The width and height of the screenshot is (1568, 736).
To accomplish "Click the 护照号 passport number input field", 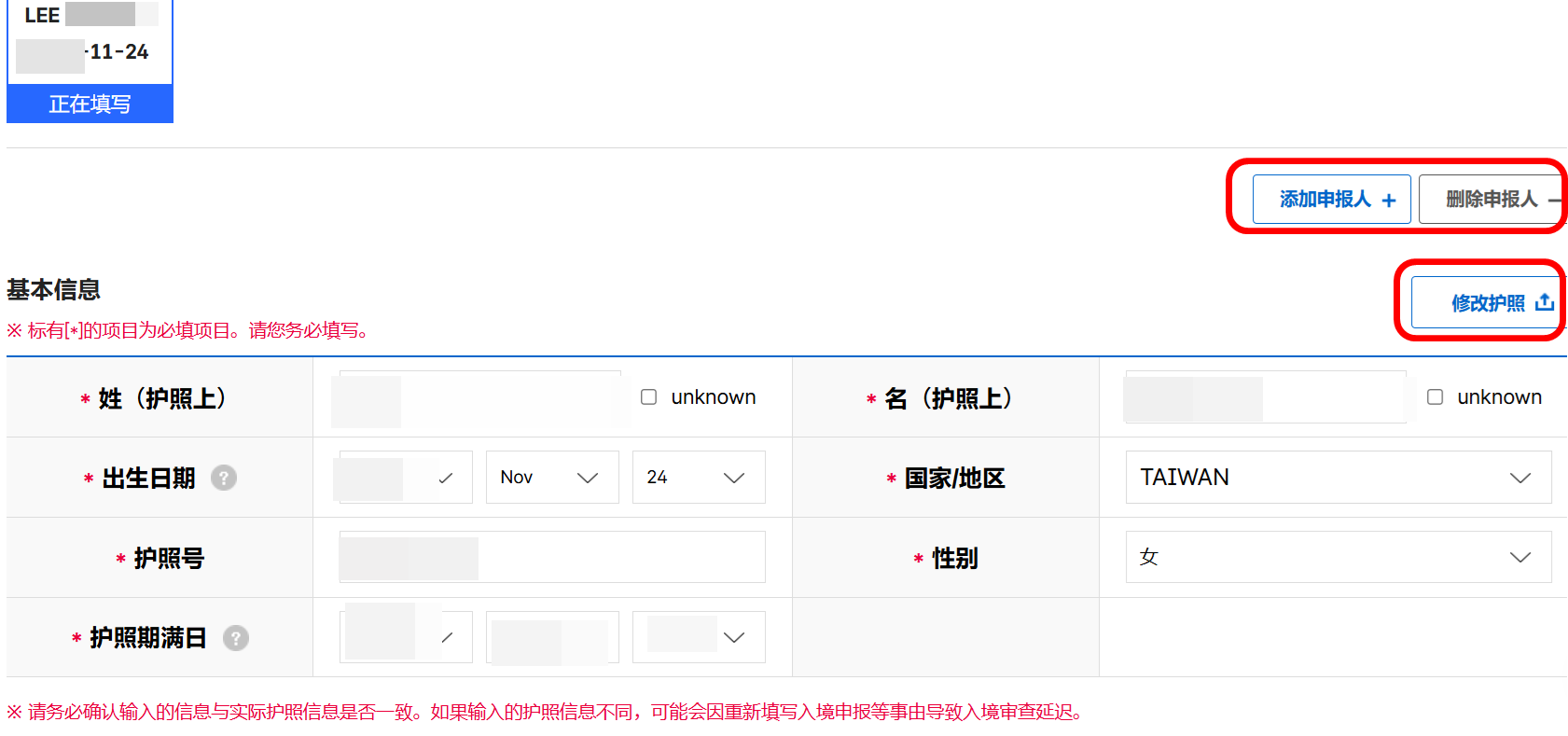I will [x=552, y=558].
